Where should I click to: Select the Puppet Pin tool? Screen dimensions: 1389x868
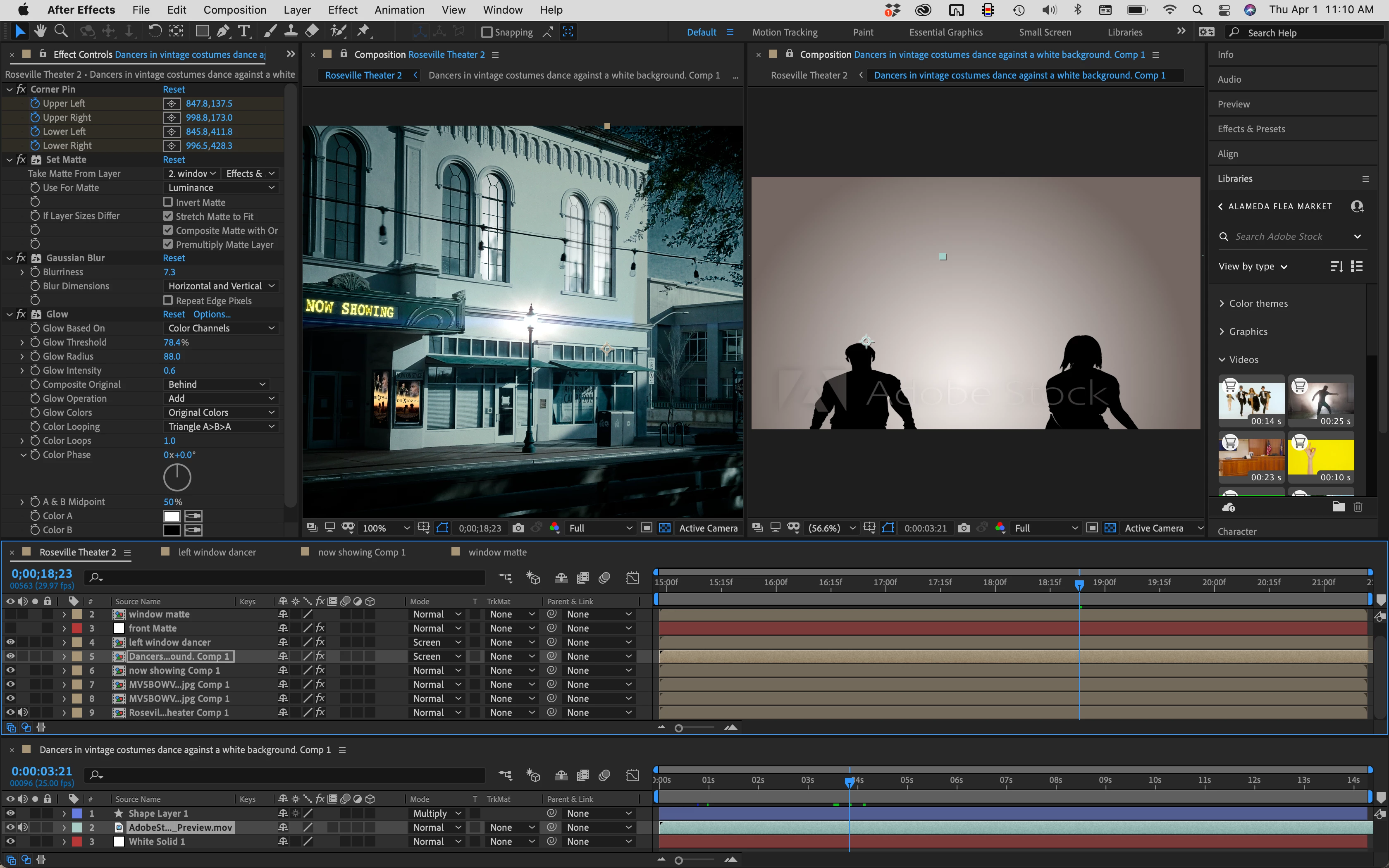[363, 31]
